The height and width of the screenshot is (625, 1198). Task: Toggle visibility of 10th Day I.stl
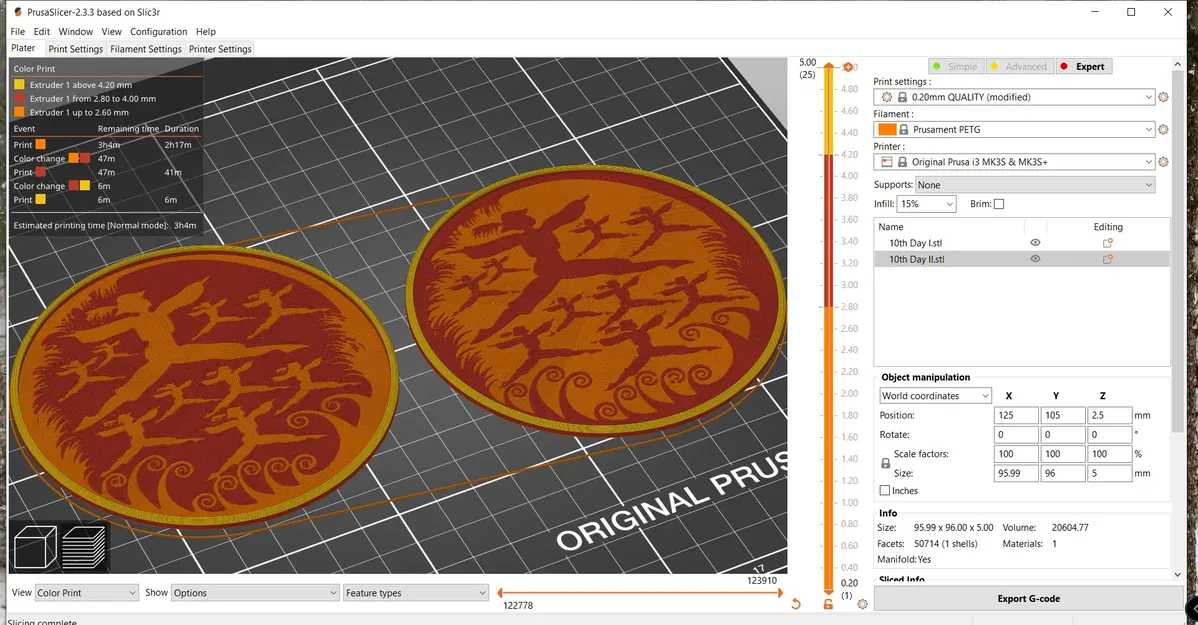click(1035, 242)
